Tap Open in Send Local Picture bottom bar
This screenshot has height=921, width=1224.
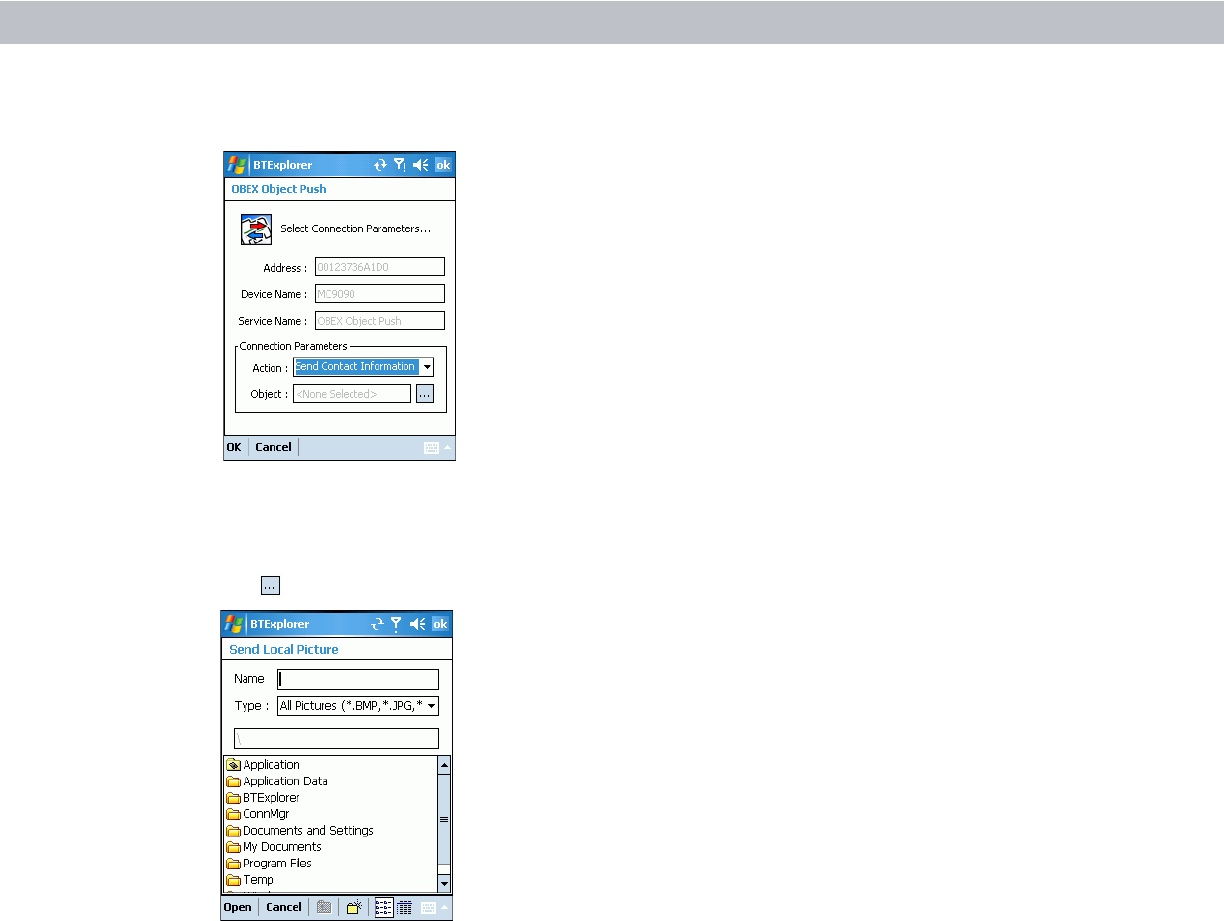coord(237,907)
